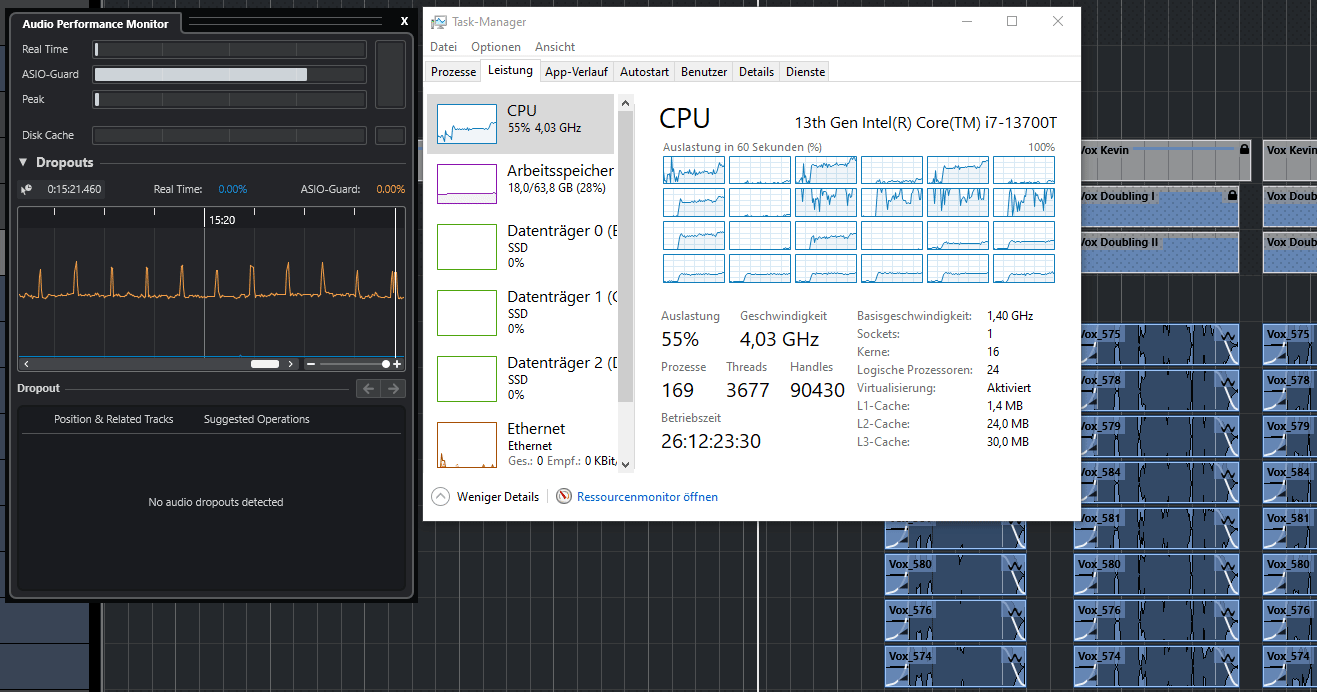The width and height of the screenshot is (1317, 692).
Task: Collapse the Dropouts section
Action: point(23,162)
